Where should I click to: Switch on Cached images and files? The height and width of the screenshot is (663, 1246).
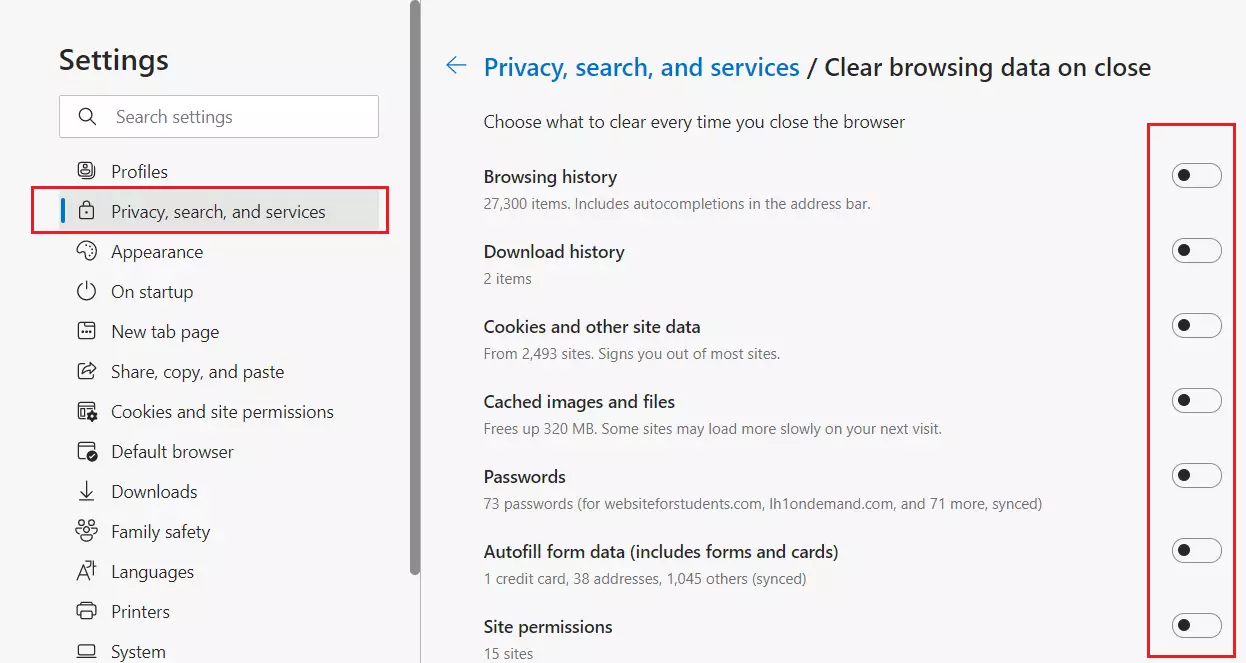click(1196, 401)
